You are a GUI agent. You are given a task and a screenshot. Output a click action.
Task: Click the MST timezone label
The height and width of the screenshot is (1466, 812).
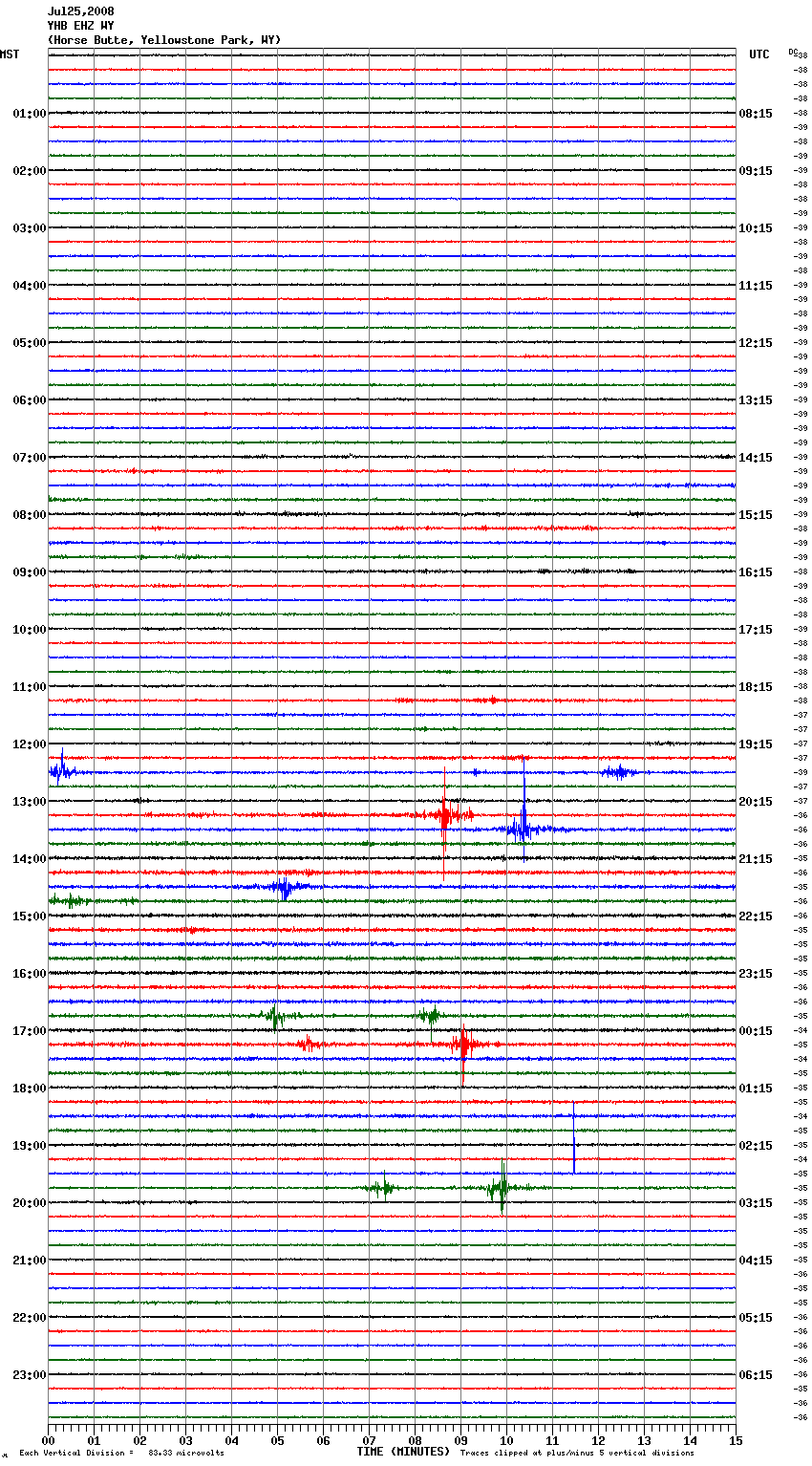pos(10,54)
